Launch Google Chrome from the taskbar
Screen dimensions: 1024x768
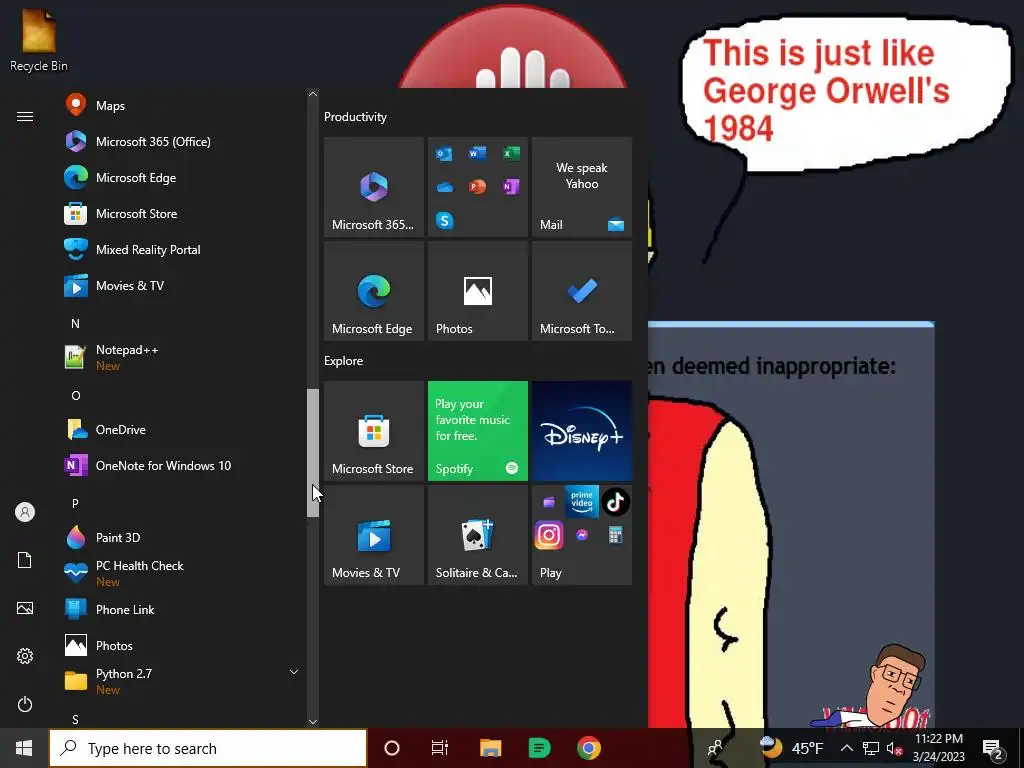pyautogui.click(x=588, y=748)
